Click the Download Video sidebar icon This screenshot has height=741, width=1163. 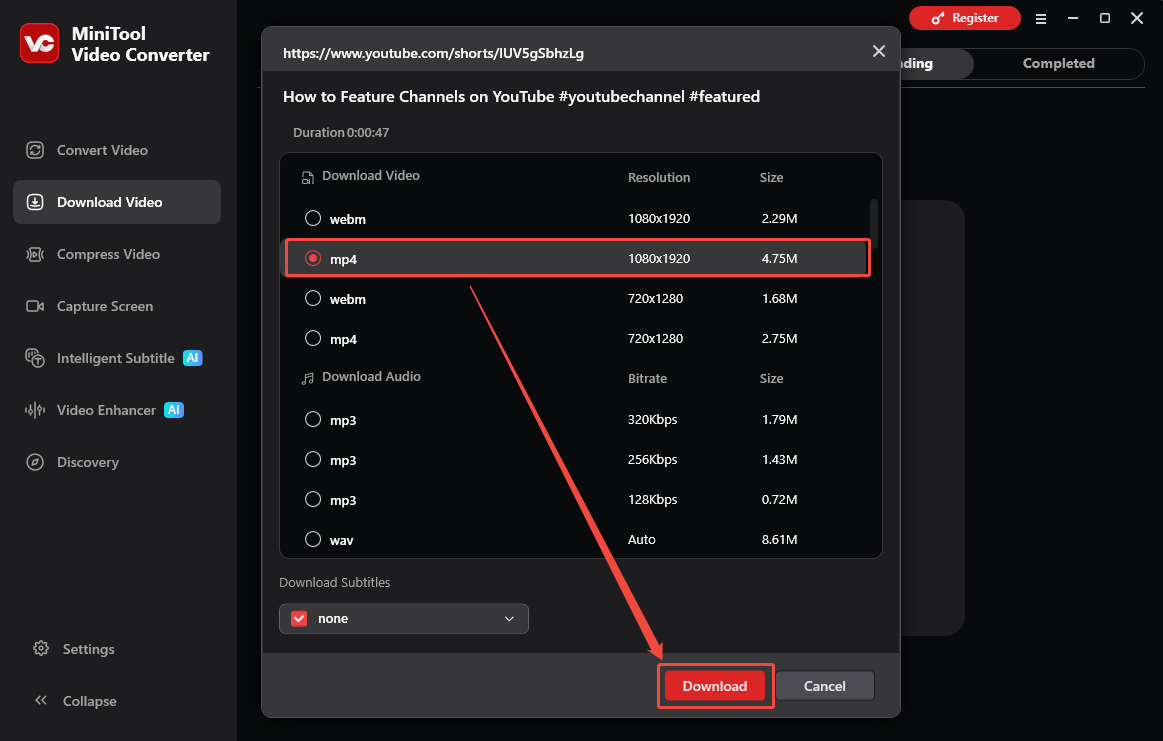click(35, 202)
